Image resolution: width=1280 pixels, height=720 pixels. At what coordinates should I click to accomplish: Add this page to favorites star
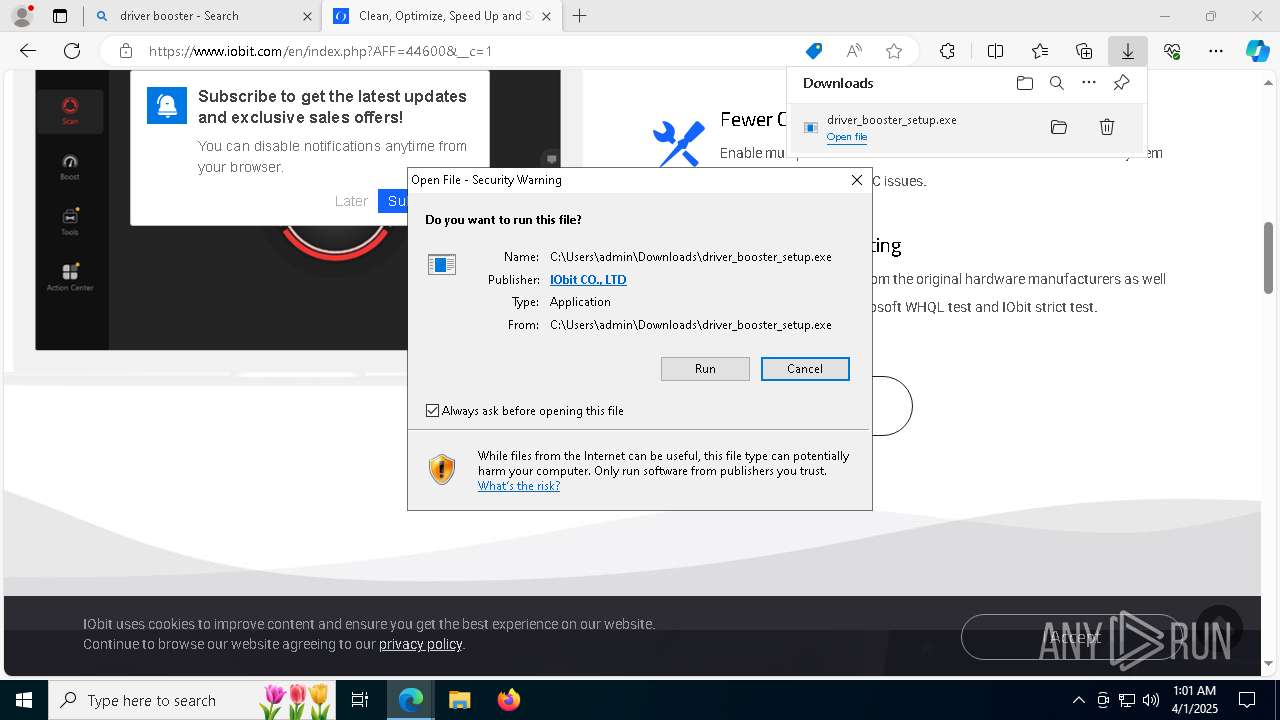(x=894, y=51)
